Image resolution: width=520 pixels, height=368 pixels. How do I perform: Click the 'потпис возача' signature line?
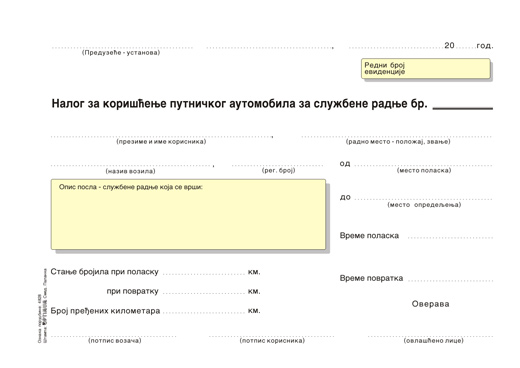point(113,336)
